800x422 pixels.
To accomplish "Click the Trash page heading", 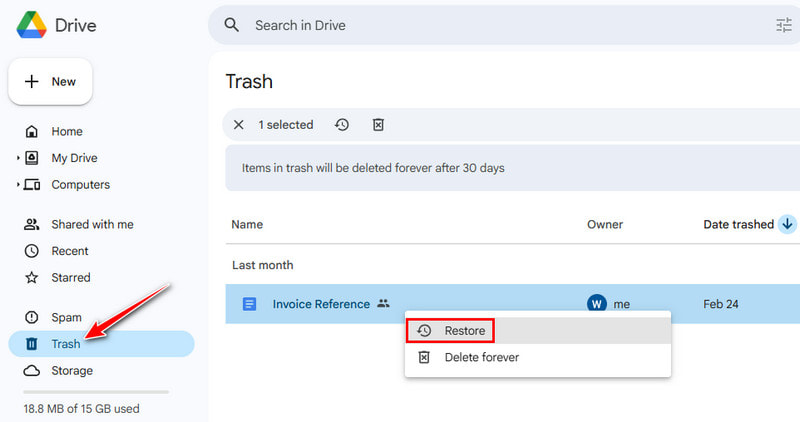I will [x=249, y=82].
